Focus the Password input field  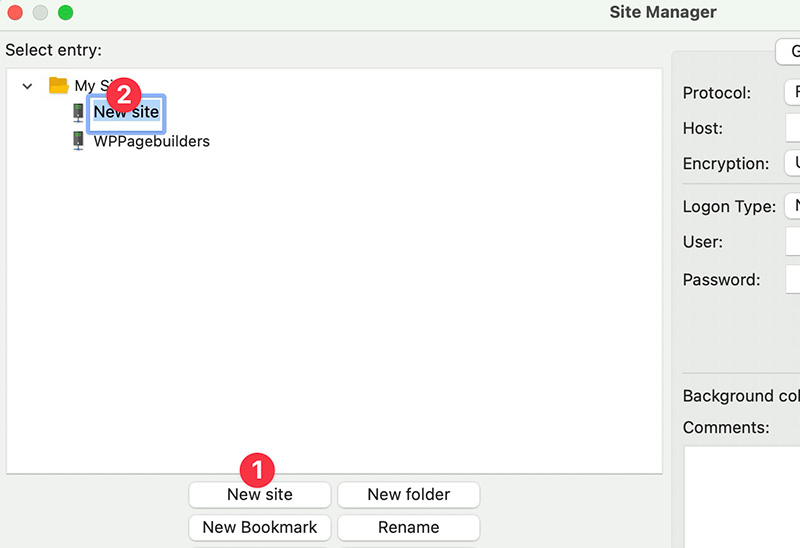[792, 280]
